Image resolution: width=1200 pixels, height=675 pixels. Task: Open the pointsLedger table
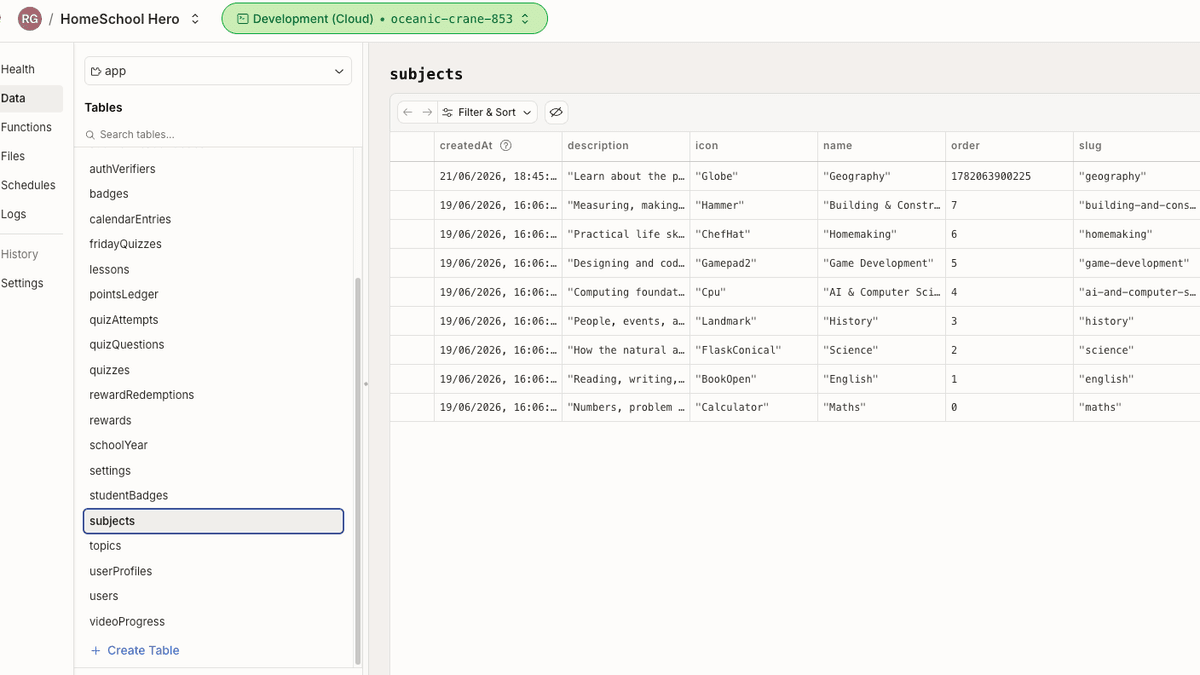(x=213, y=294)
